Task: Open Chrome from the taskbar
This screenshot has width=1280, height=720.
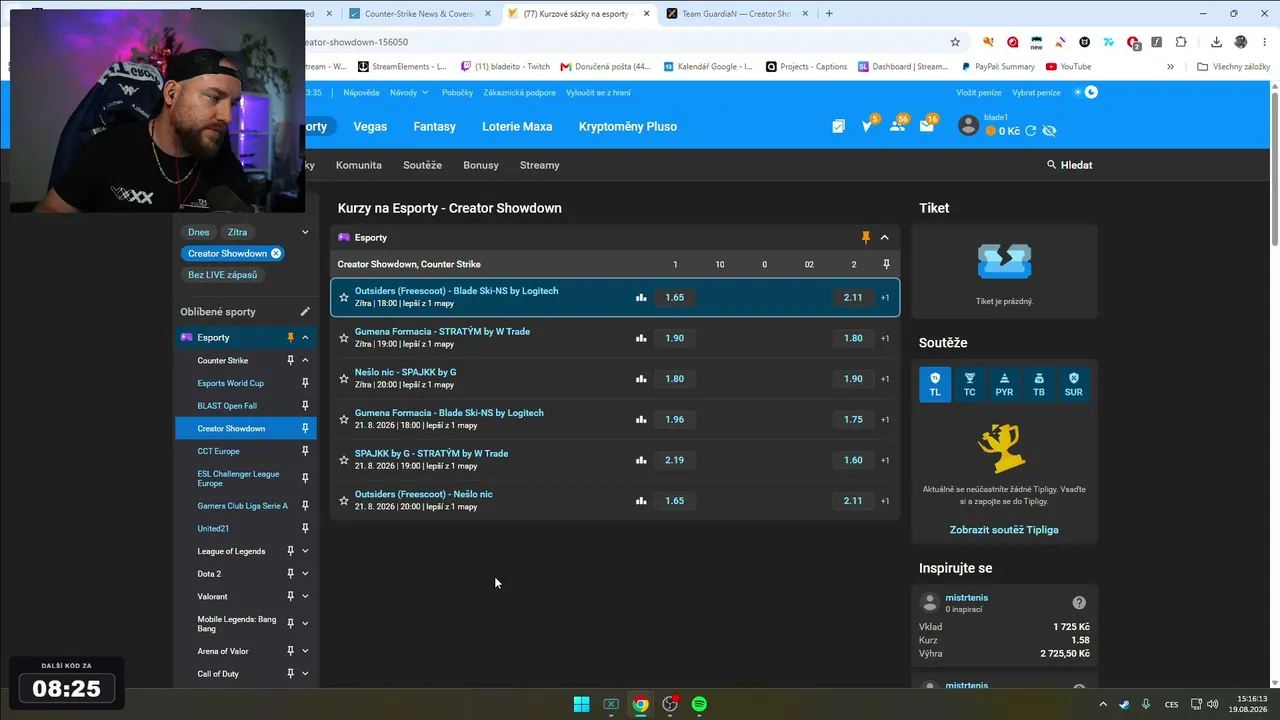Action: [x=640, y=704]
